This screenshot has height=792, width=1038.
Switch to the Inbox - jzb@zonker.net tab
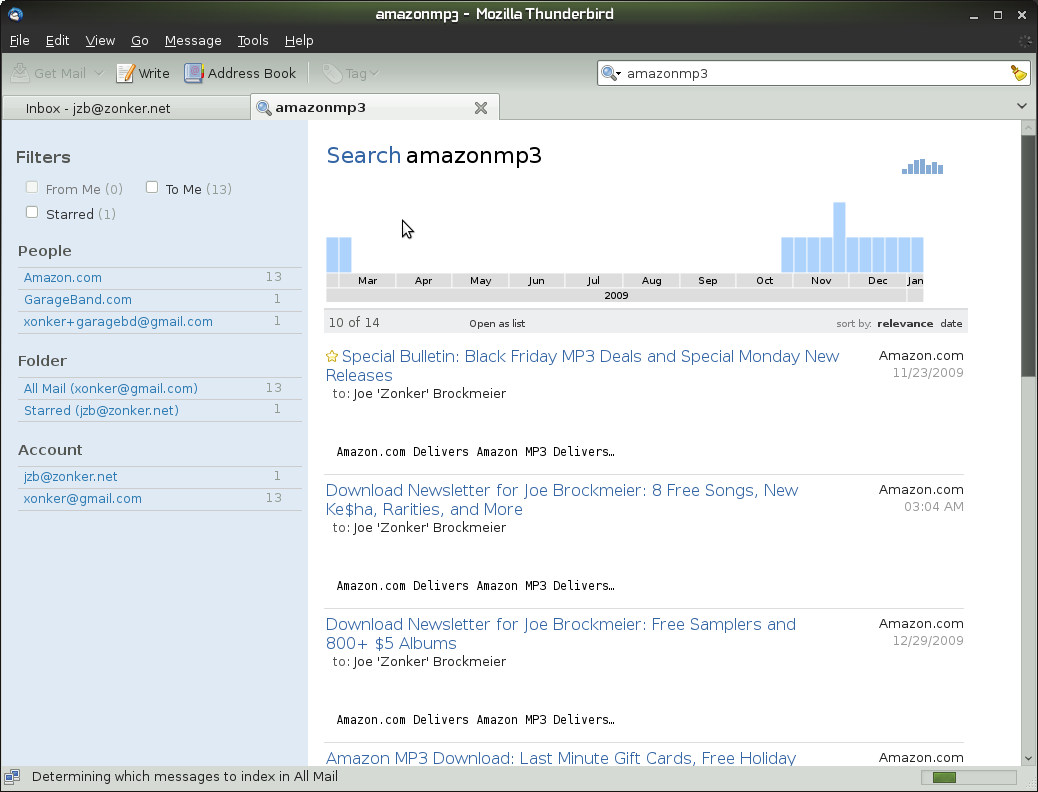click(x=98, y=108)
